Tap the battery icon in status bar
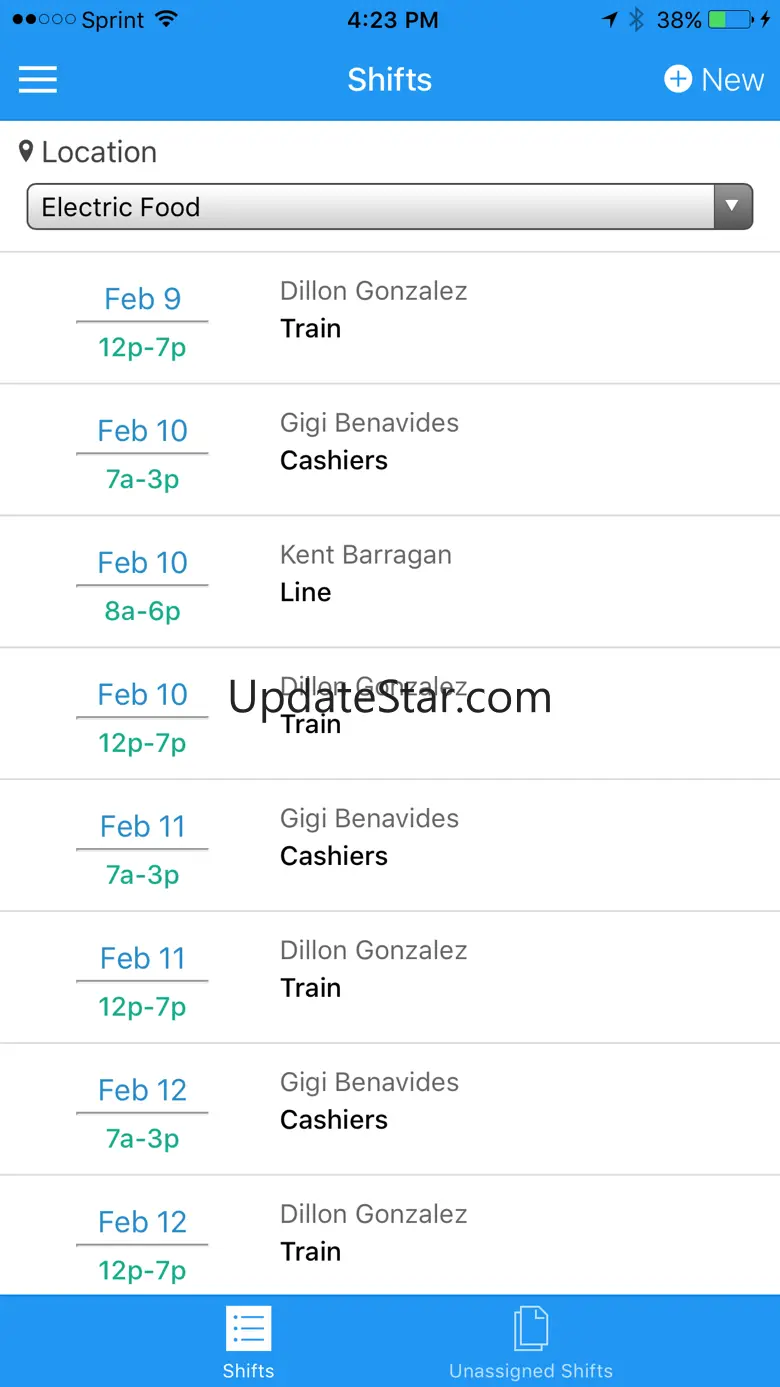This screenshot has width=780, height=1387. [729, 19]
